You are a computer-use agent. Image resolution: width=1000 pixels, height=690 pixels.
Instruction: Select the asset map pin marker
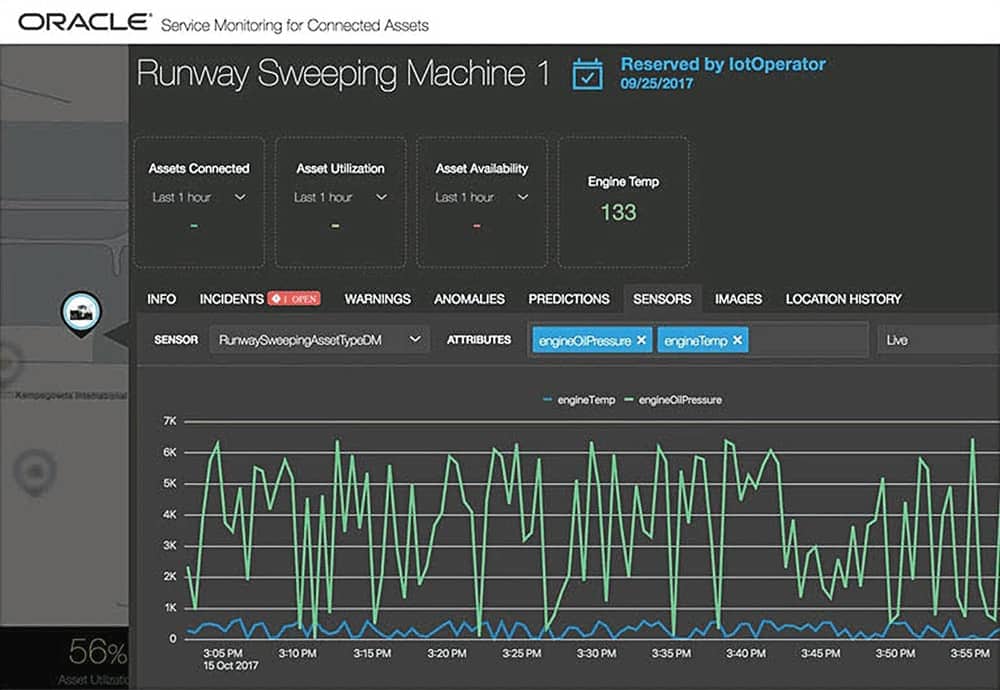(81, 313)
